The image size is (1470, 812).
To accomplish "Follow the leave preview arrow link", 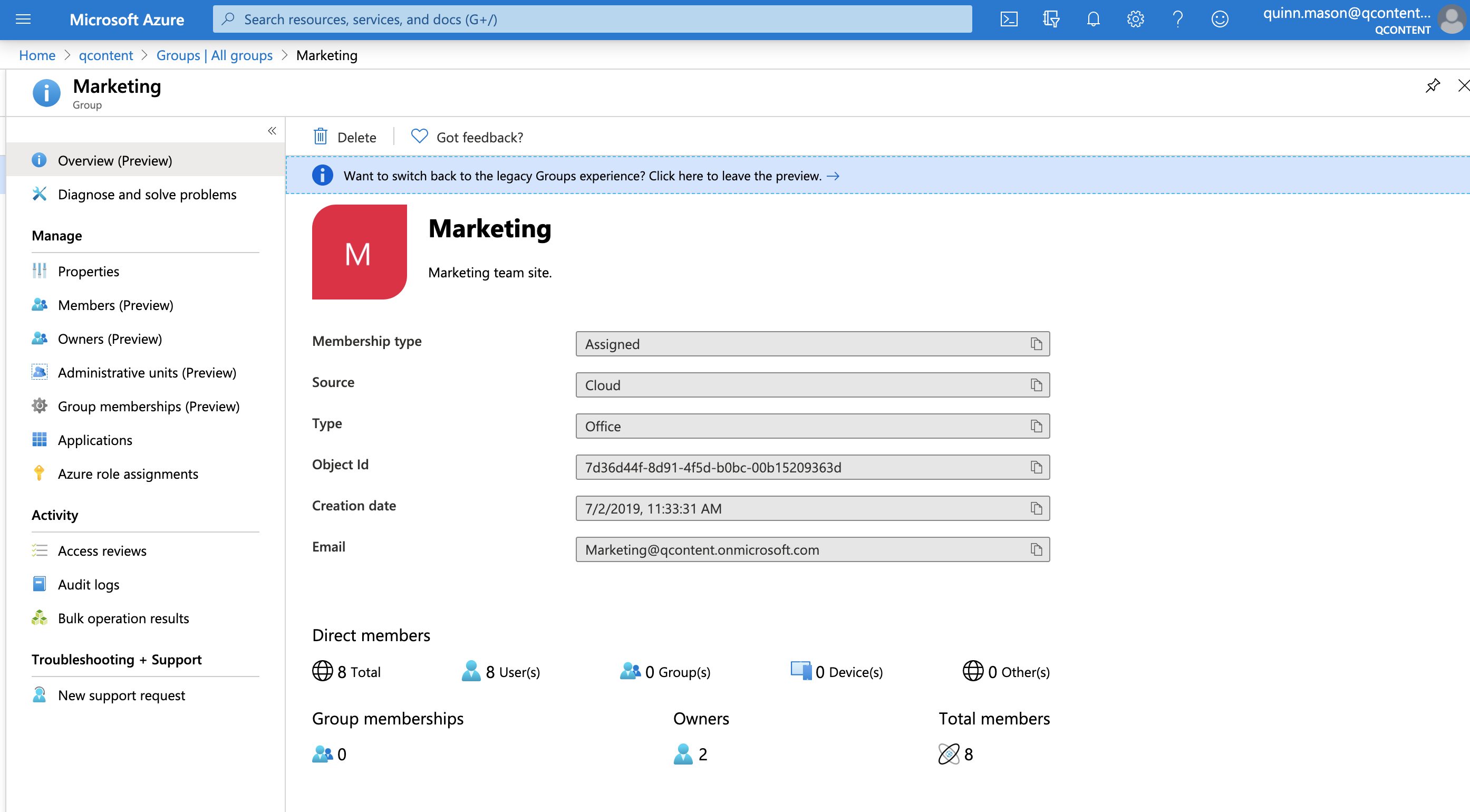I will [x=833, y=176].
